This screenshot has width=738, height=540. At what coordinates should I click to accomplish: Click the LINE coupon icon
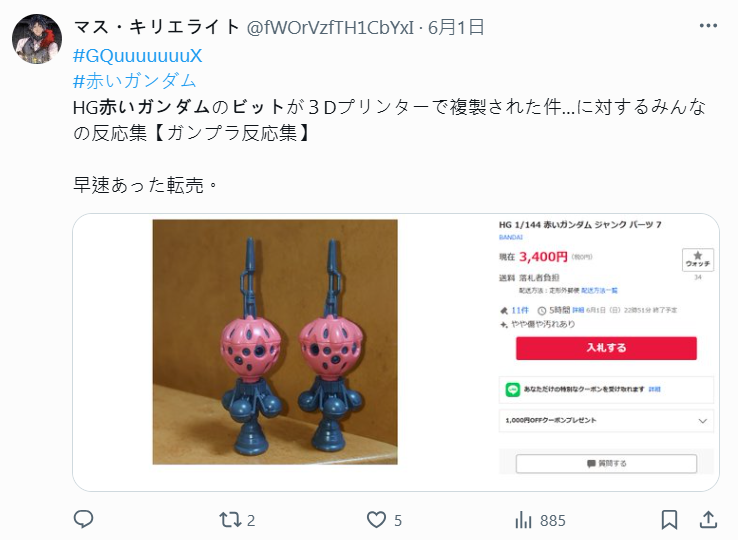(x=513, y=389)
